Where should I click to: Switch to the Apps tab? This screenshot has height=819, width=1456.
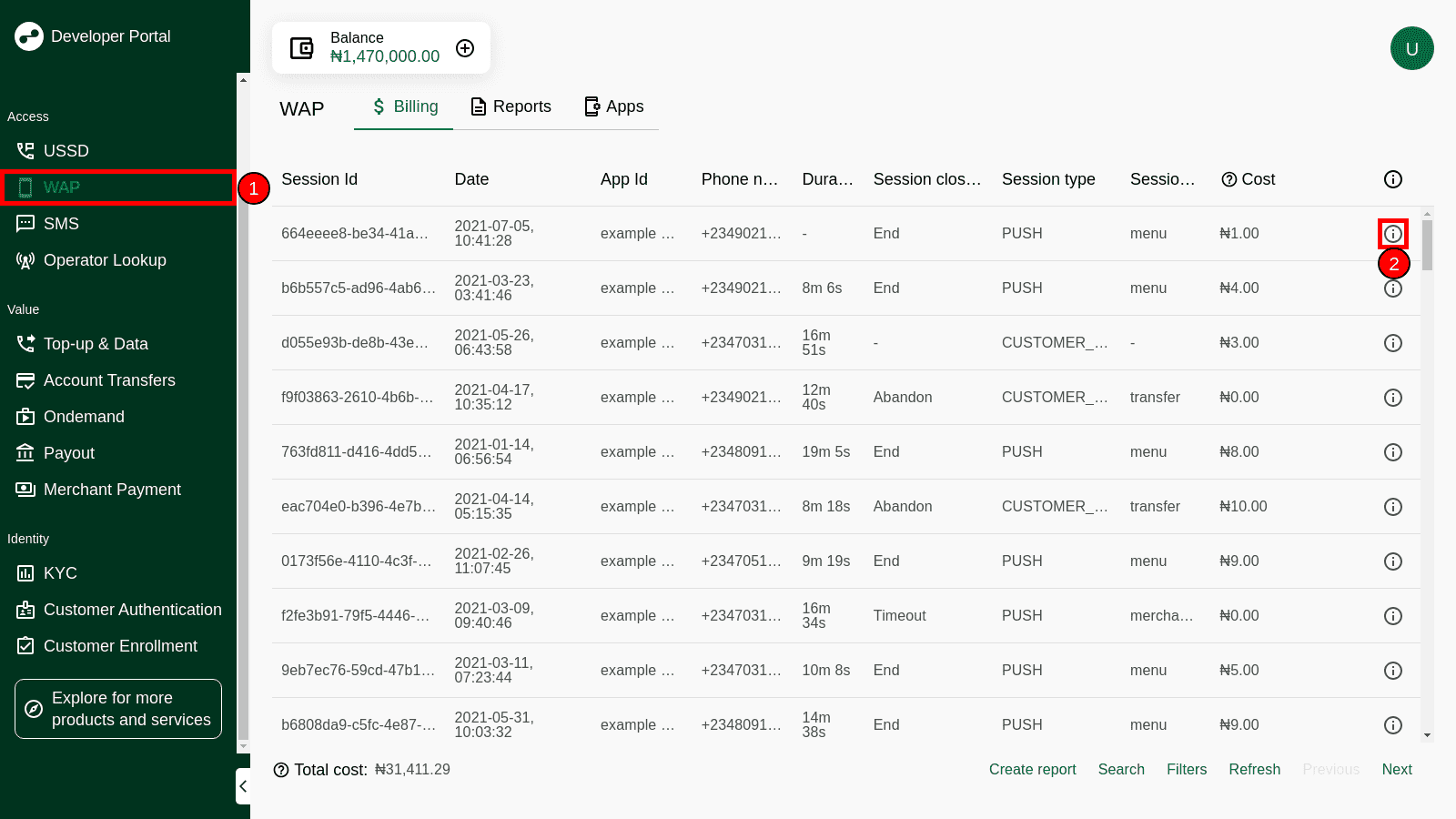coord(613,106)
